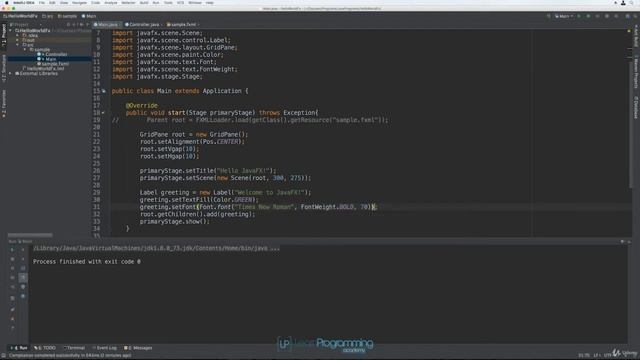Toggle scroll to end in Run console
The height and width of the screenshot is (360, 640).
(23, 278)
